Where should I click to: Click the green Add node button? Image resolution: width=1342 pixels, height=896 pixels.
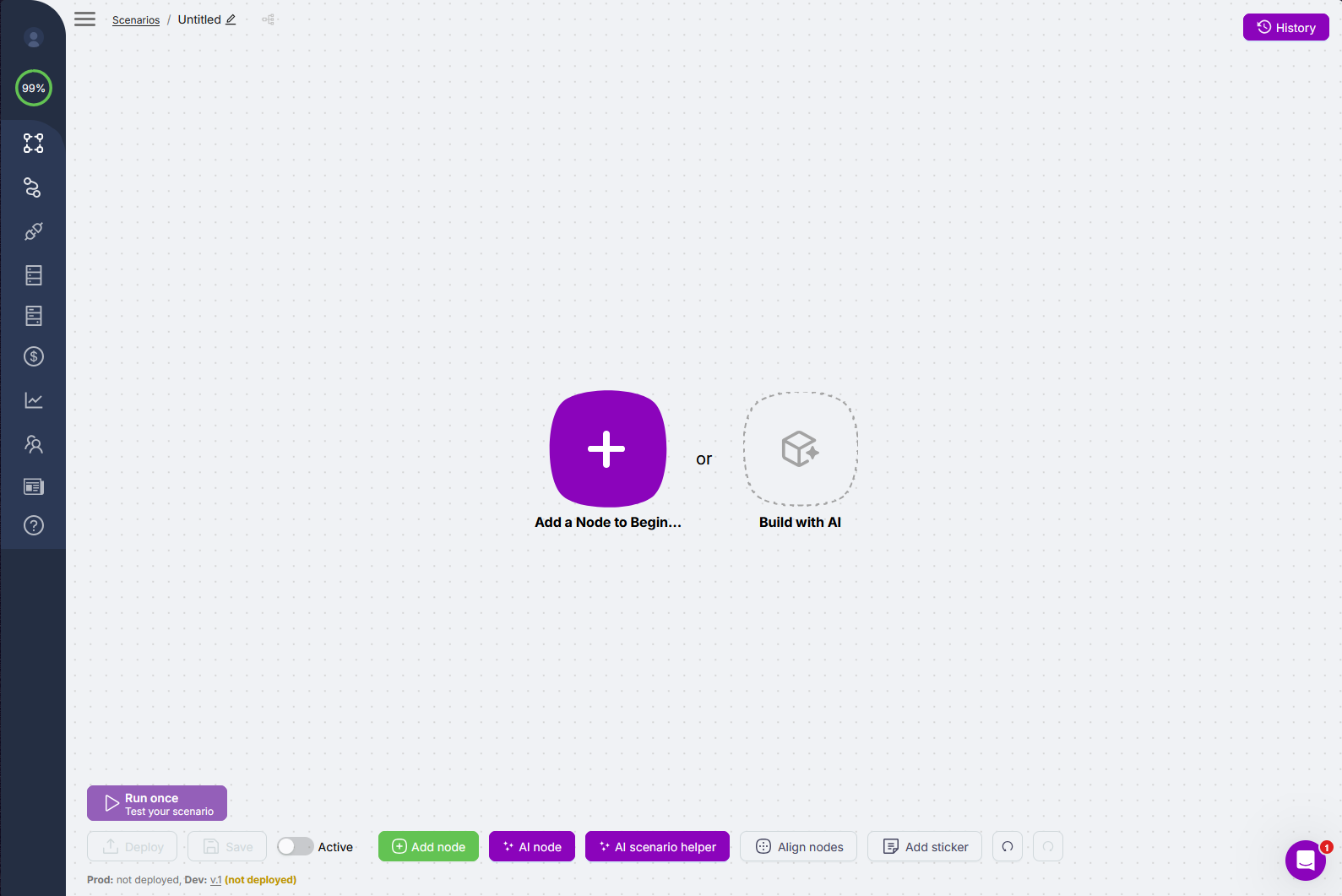pyautogui.click(x=428, y=846)
